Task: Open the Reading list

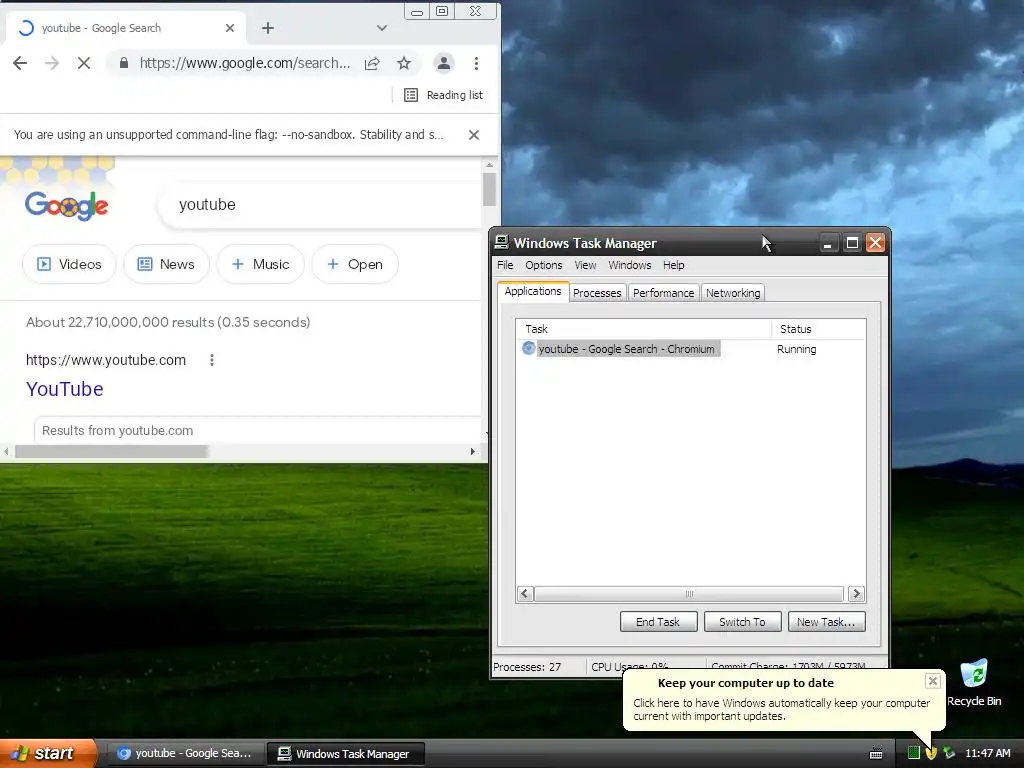Action: click(443, 95)
